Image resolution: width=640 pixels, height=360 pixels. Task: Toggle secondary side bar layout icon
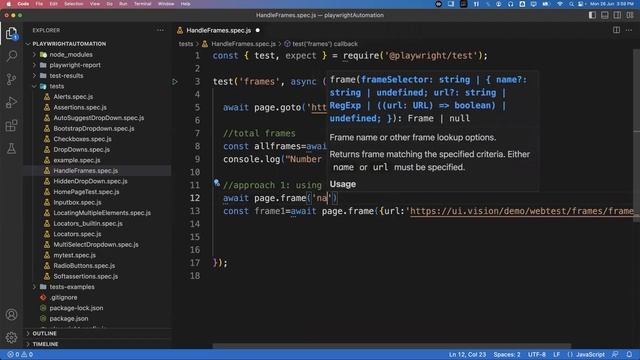pyautogui.click(x=618, y=15)
